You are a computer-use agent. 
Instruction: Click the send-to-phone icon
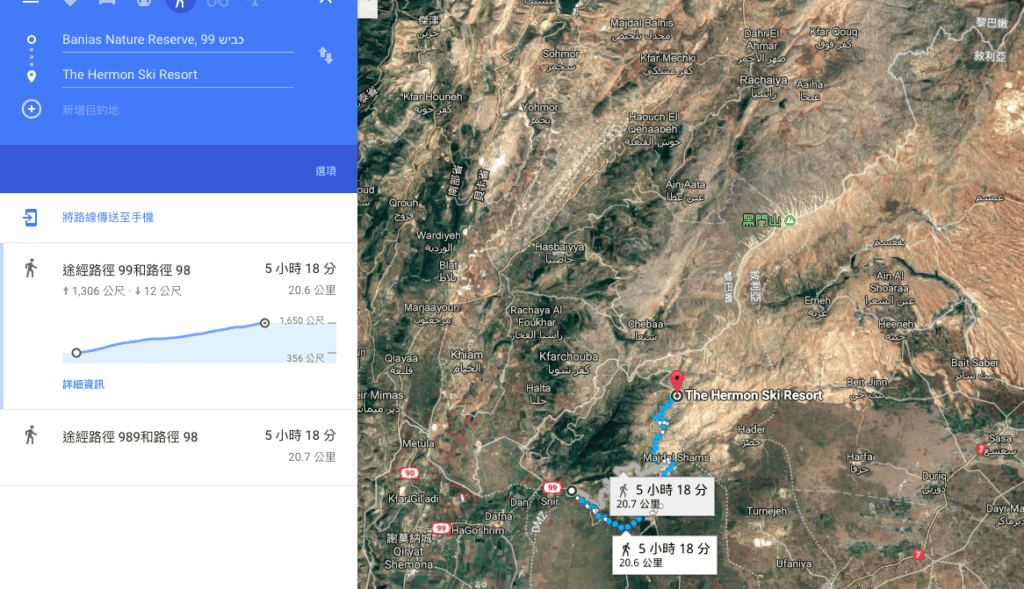[x=30, y=217]
